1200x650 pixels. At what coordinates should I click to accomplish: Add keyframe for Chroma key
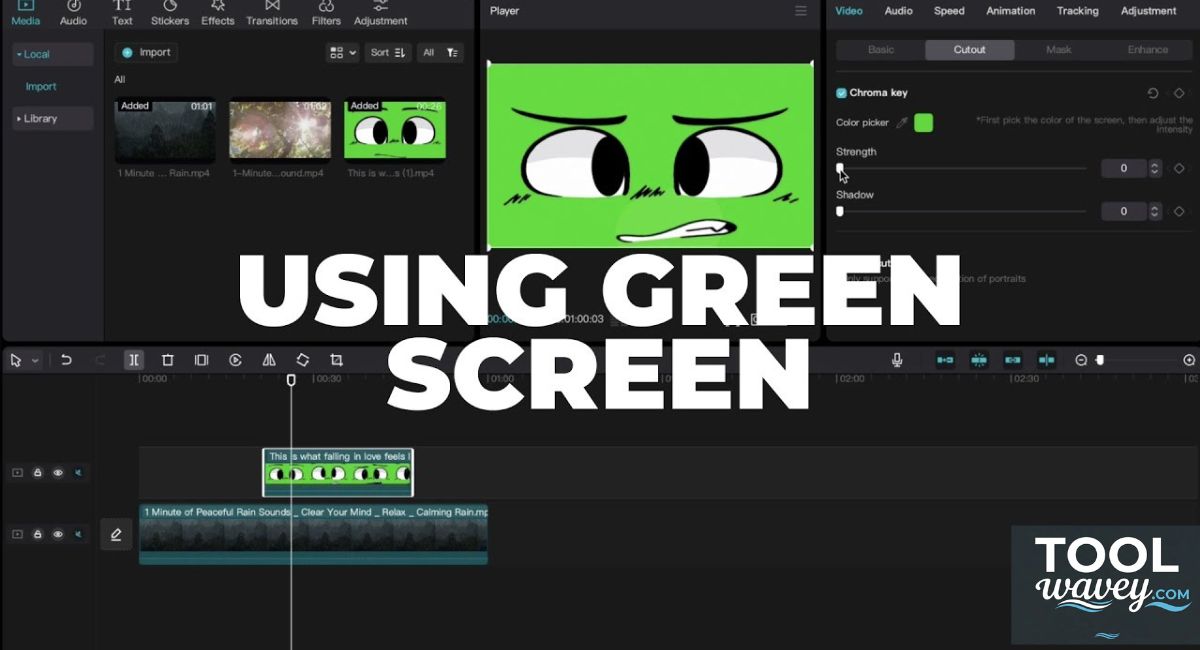coord(1179,93)
